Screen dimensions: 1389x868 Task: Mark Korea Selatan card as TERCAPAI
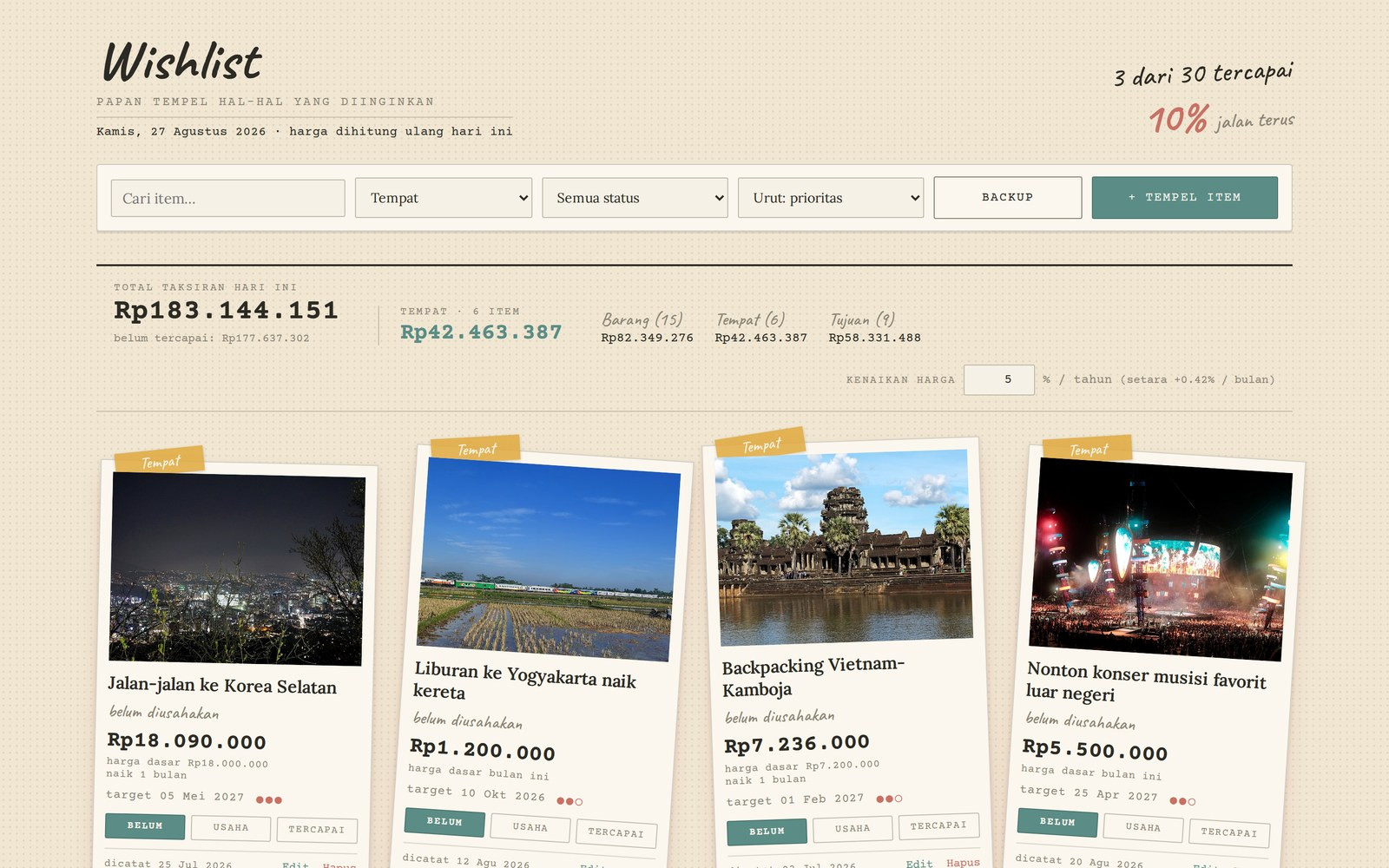pyautogui.click(x=317, y=830)
